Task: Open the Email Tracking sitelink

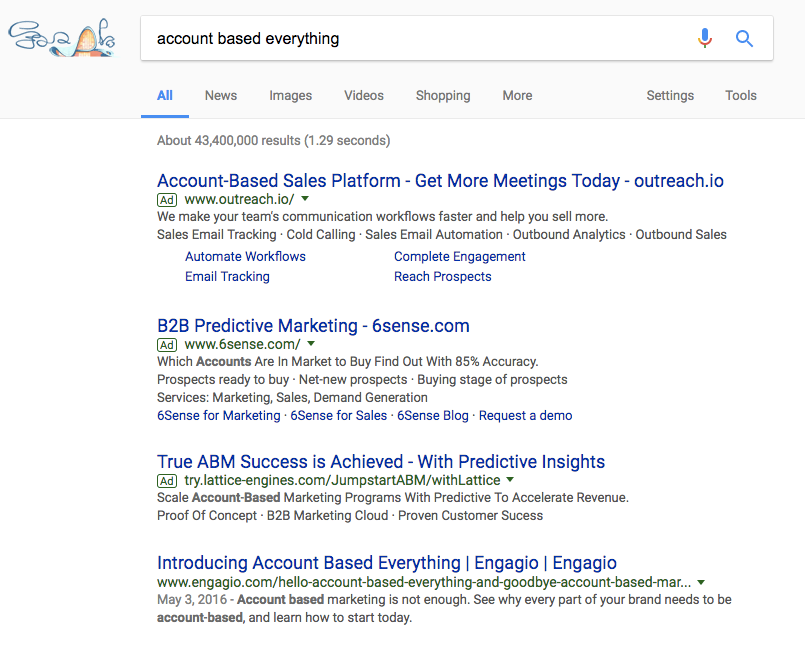Action: pos(227,276)
